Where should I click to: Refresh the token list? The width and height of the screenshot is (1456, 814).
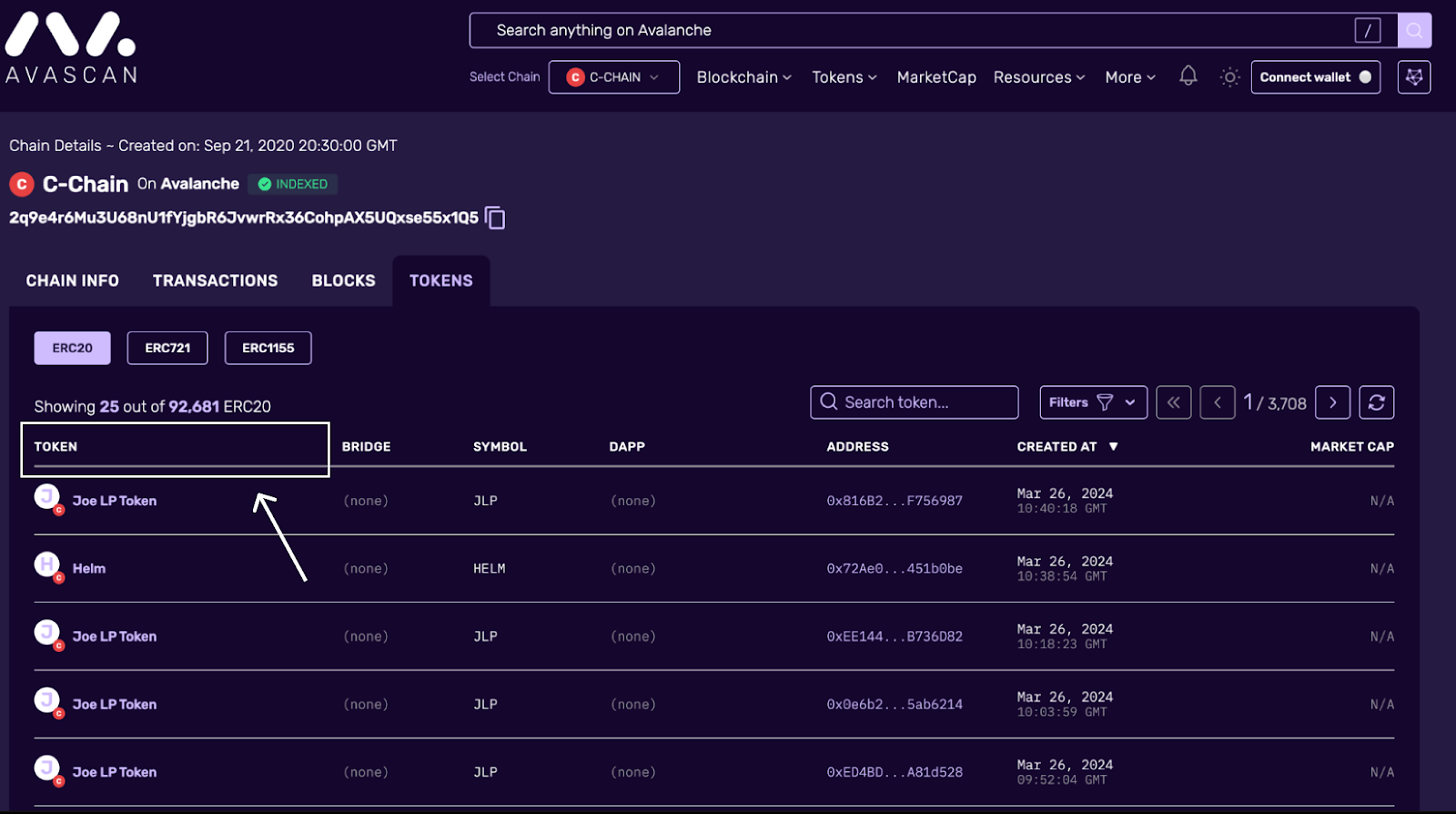click(x=1376, y=402)
